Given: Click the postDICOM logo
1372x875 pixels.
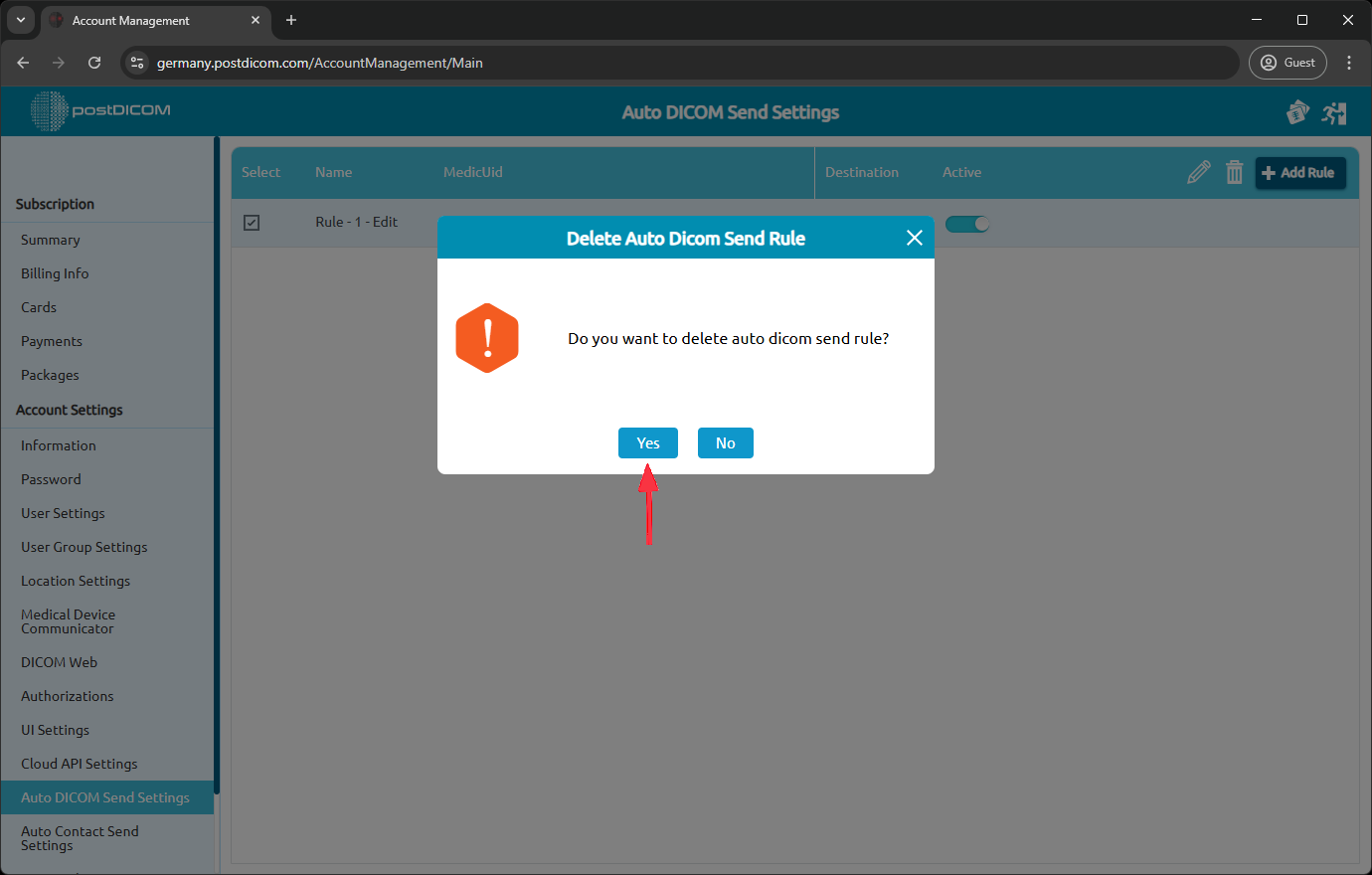Looking at the screenshot, I should coord(99,110).
